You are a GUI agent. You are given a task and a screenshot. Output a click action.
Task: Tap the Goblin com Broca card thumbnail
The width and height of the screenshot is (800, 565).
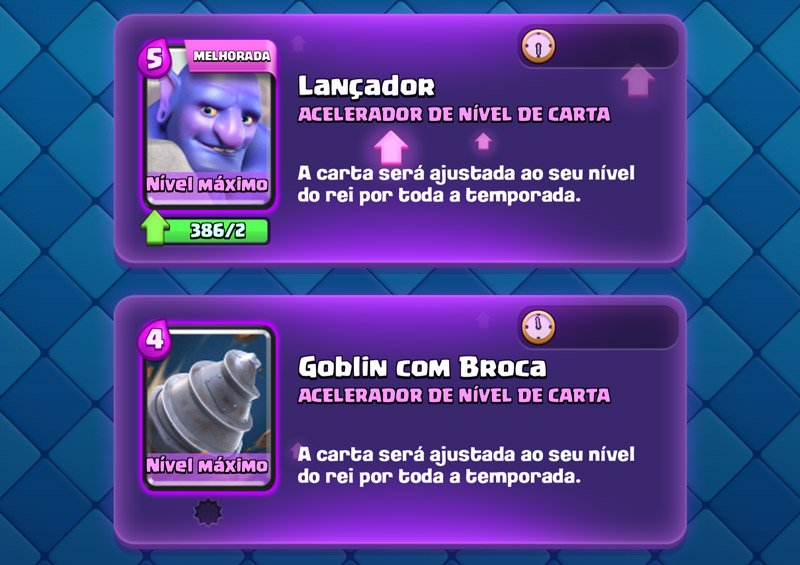[x=209, y=408]
